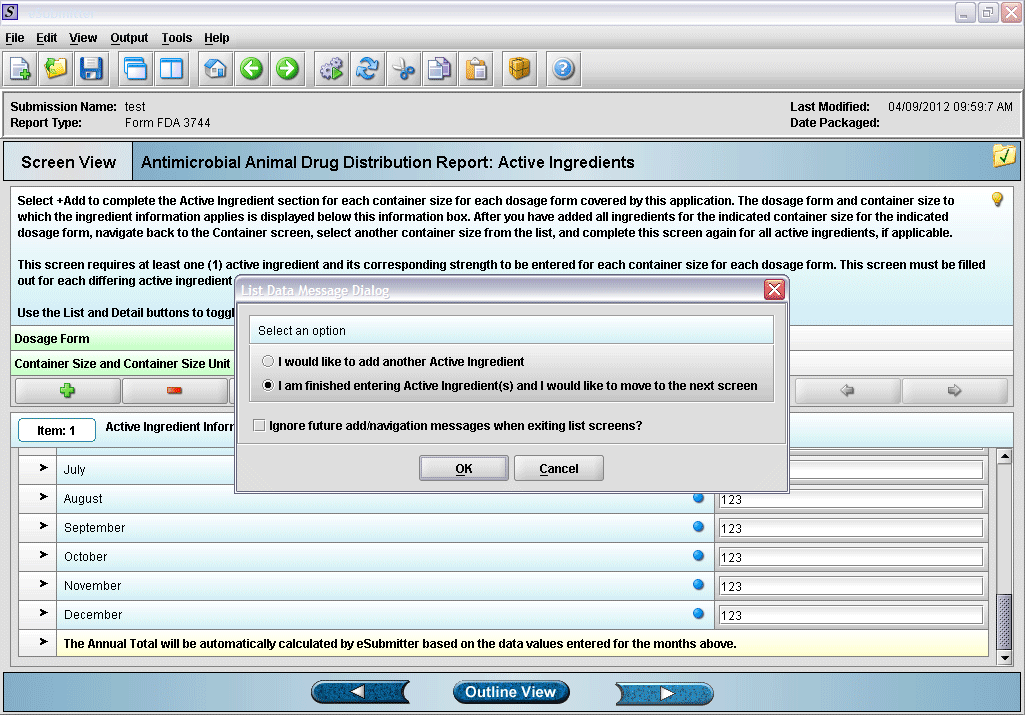Select 'add another Active Ingredient' radio option

267,362
